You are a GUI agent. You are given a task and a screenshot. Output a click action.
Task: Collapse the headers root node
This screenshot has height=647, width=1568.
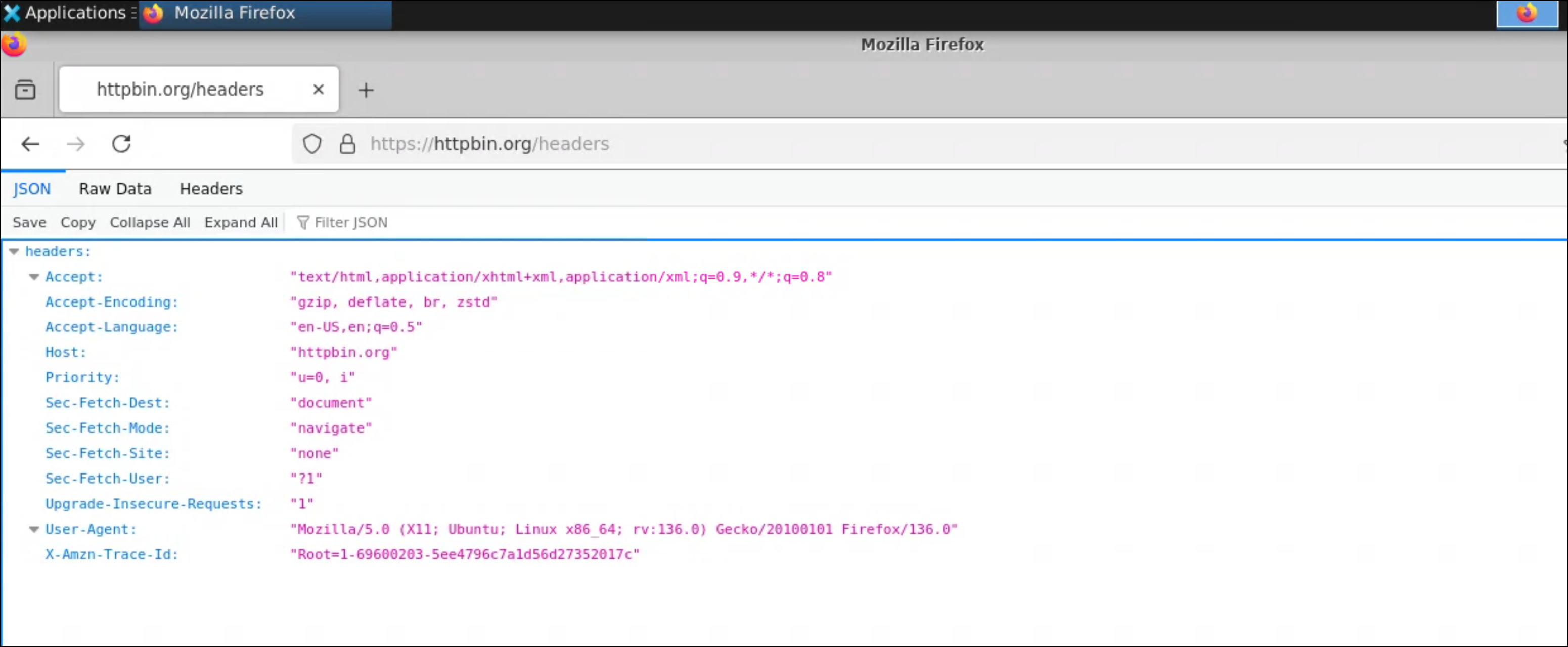(x=14, y=251)
